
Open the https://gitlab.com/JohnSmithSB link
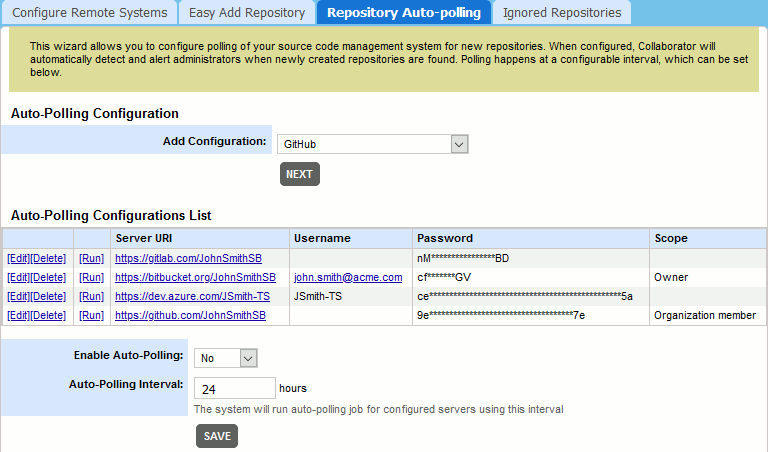pyautogui.click(x=190, y=258)
